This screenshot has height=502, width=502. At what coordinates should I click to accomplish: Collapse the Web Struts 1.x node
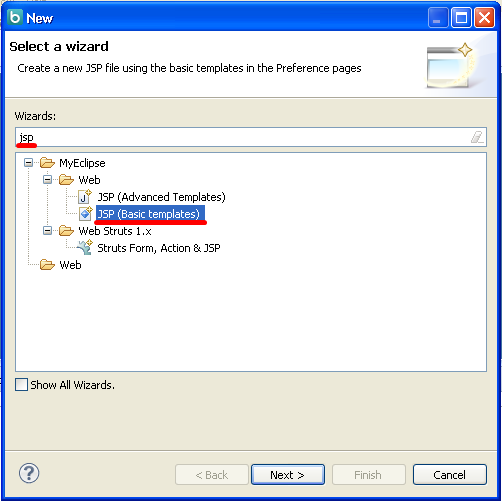tap(48, 231)
